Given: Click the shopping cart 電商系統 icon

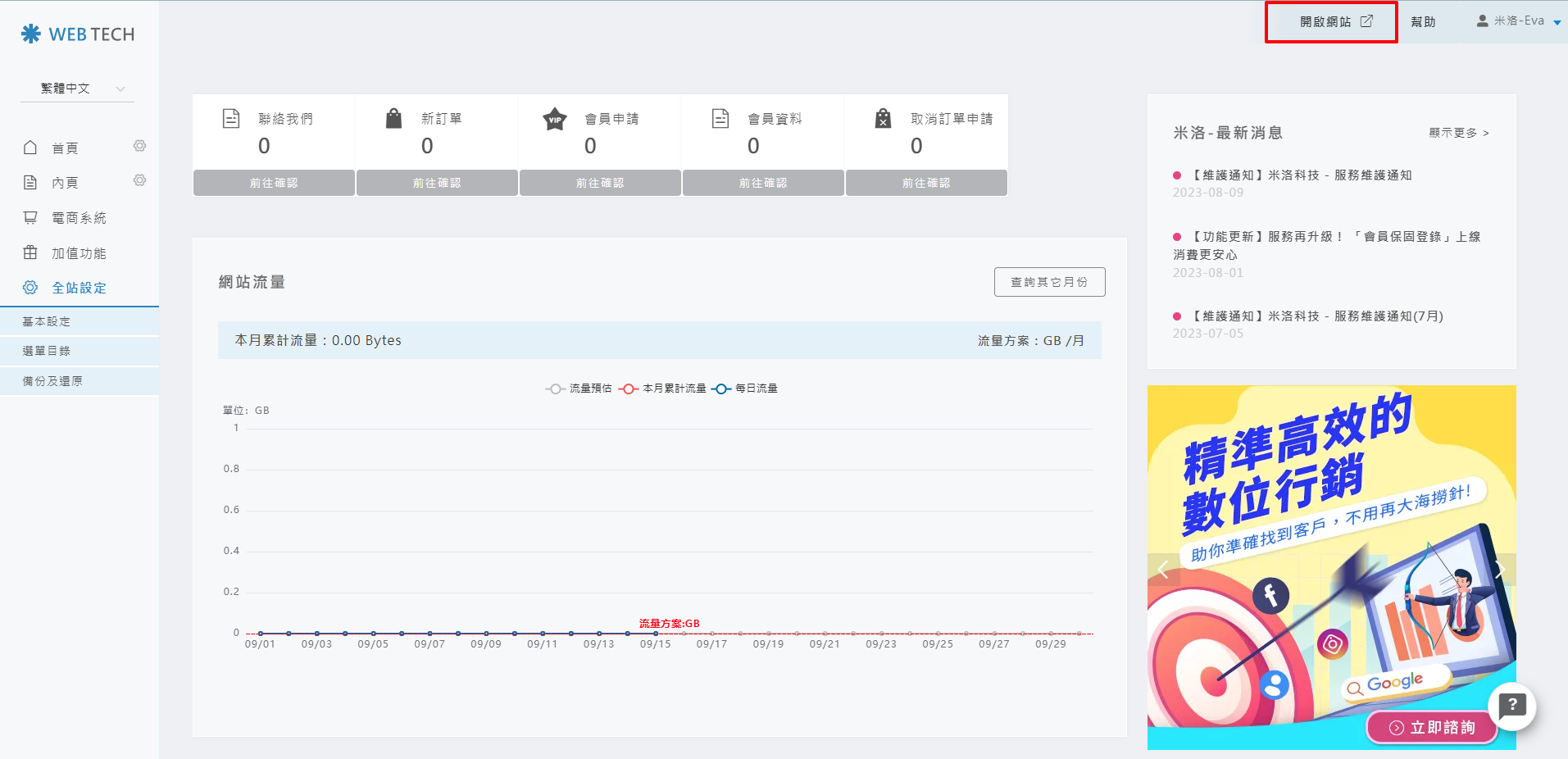Looking at the screenshot, I should (30, 218).
